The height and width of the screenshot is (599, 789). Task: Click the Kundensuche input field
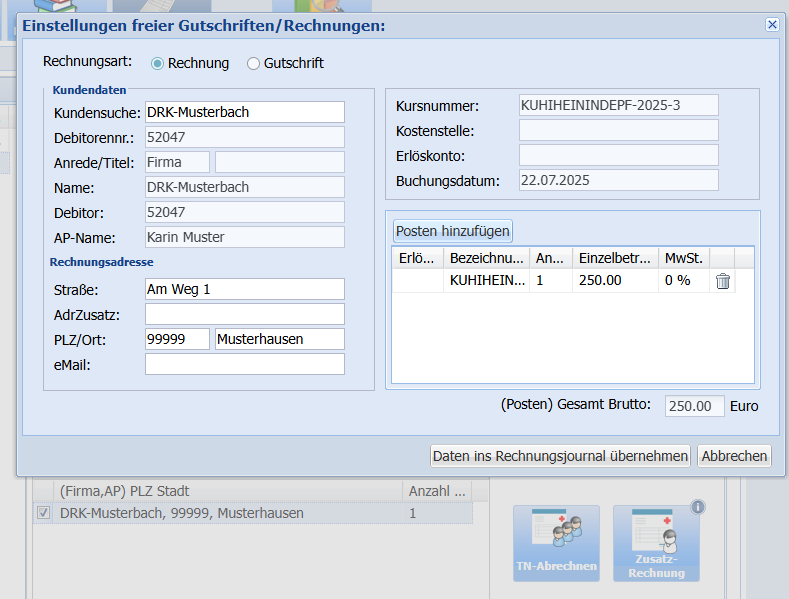tap(244, 112)
